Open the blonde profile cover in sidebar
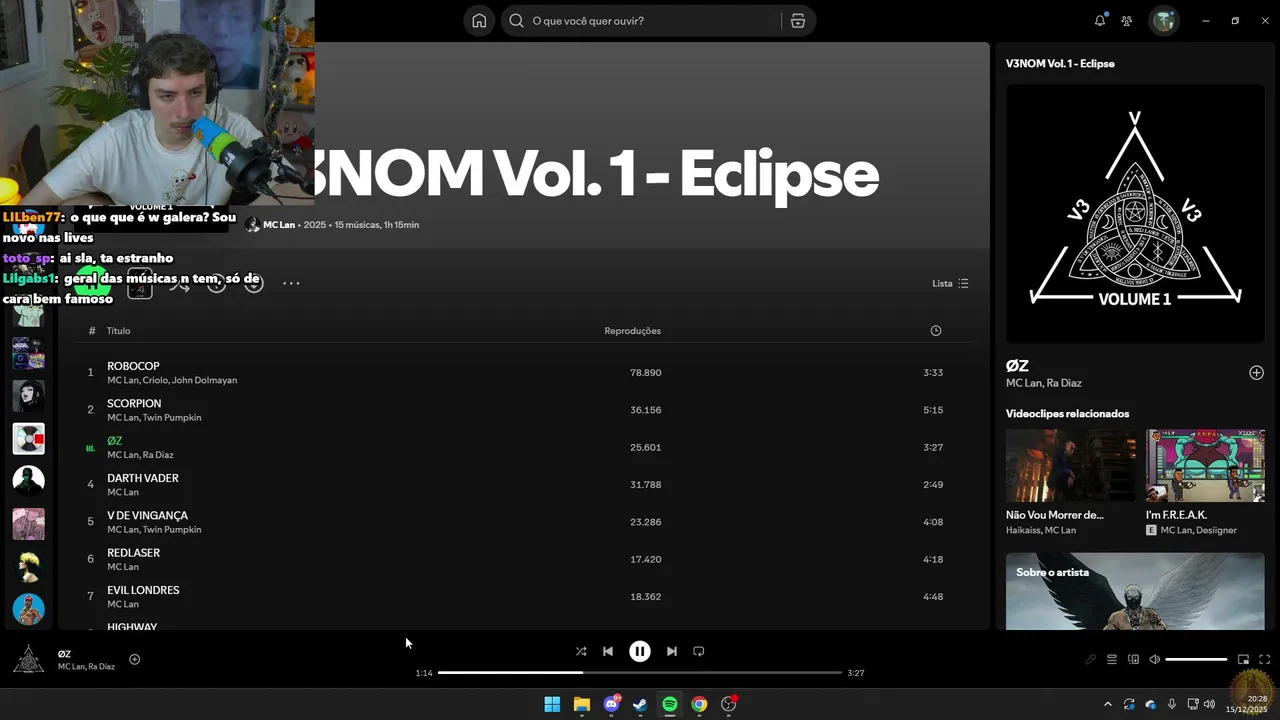This screenshot has height=720, width=1280. click(28, 567)
